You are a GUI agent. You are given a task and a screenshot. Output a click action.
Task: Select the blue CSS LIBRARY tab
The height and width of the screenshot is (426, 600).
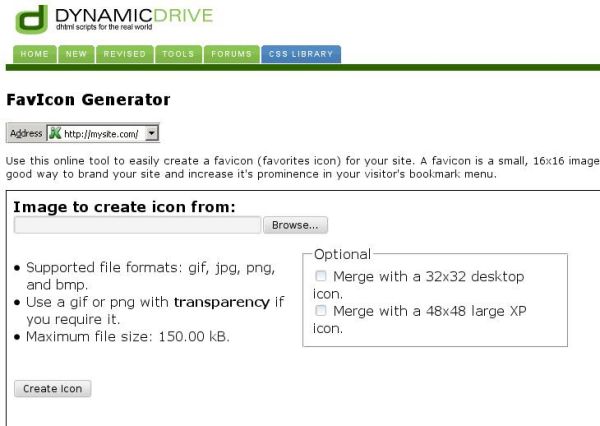[x=301, y=54]
